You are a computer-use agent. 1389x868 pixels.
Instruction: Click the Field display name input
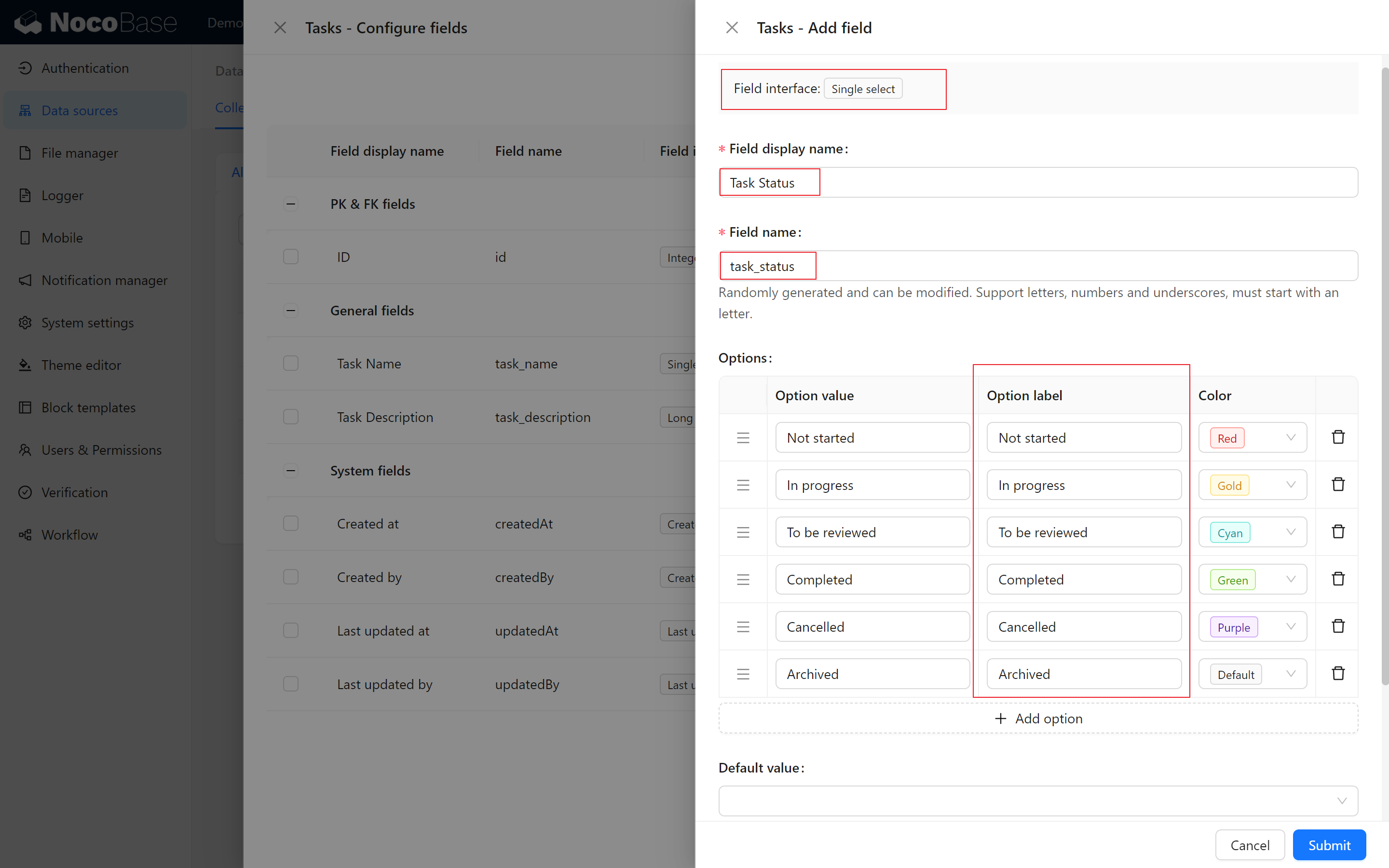(x=1038, y=183)
